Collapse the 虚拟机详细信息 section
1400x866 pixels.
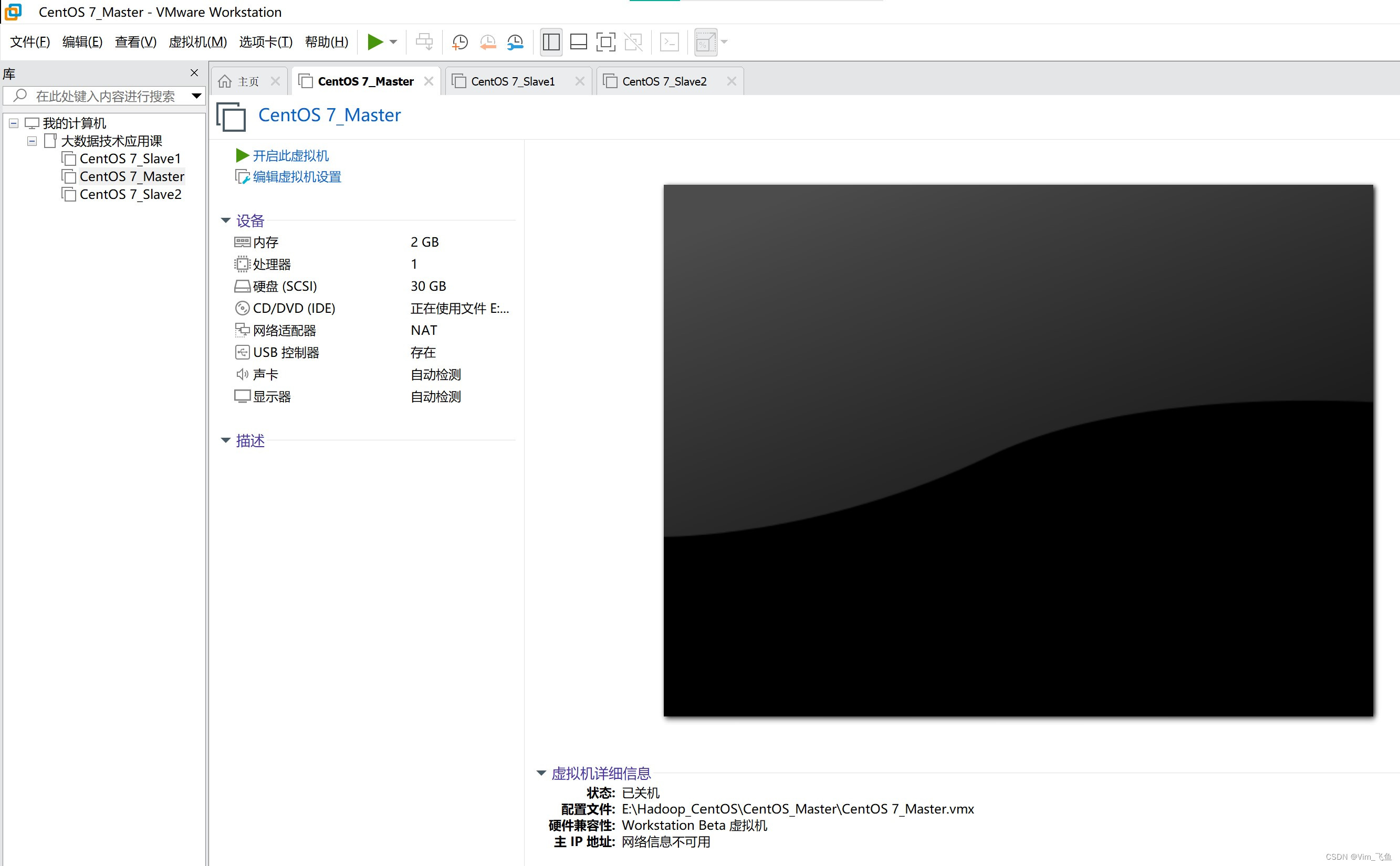click(x=541, y=773)
